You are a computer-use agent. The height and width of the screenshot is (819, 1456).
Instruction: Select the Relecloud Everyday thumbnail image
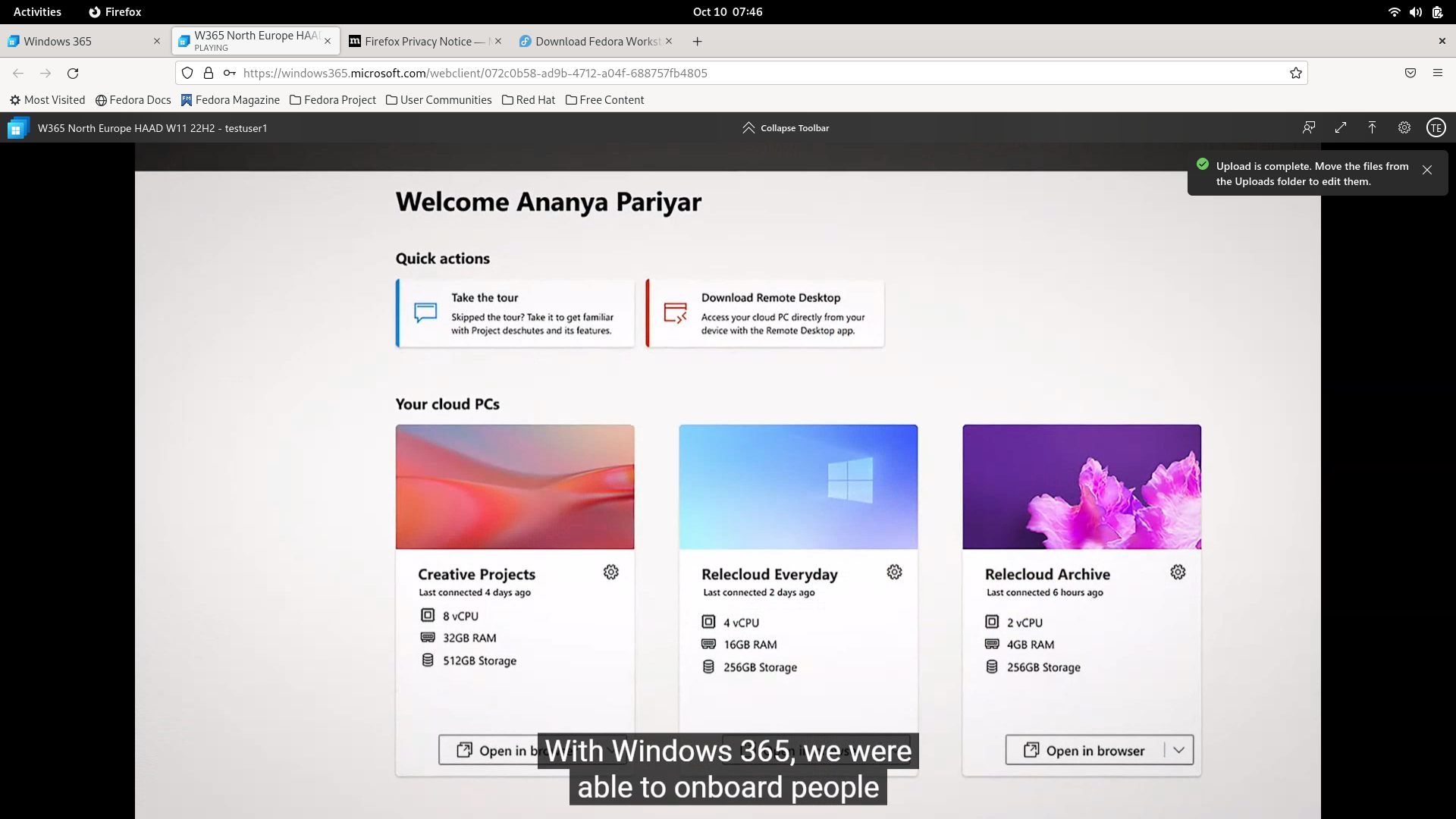(x=799, y=487)
